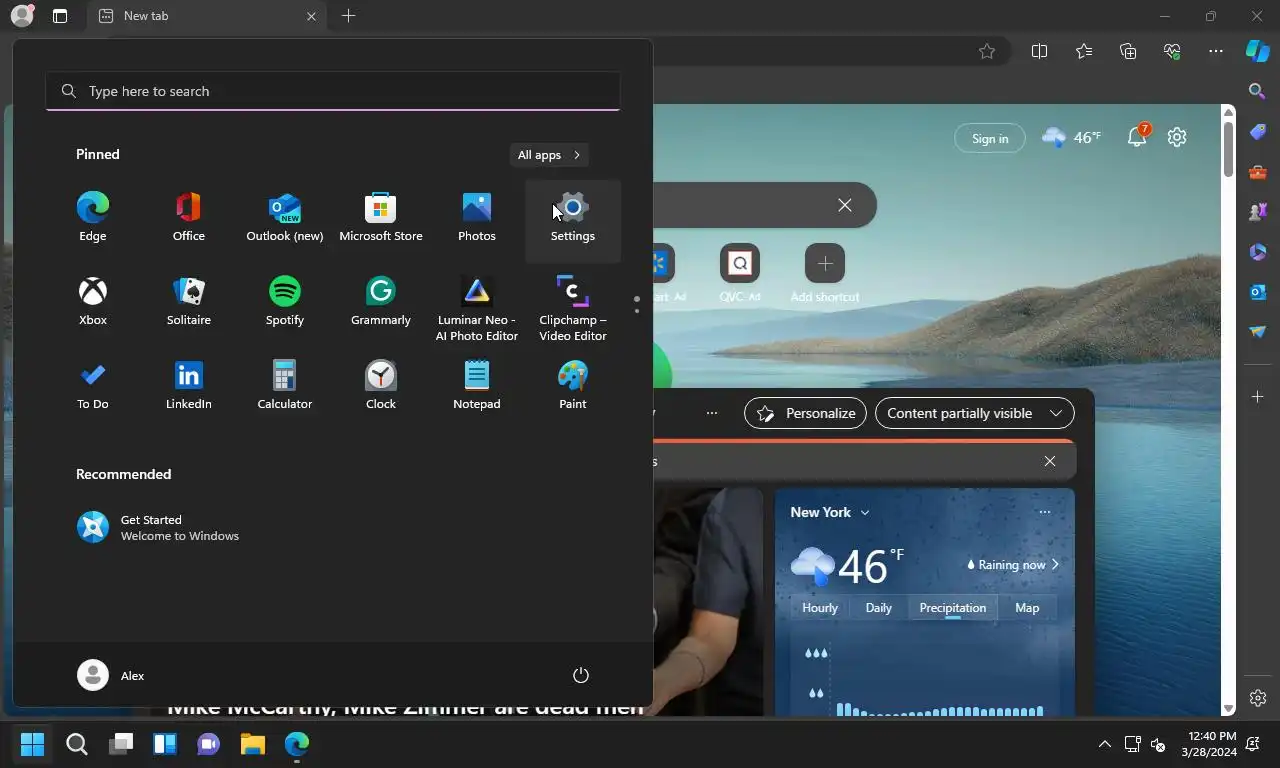Select the Precipitation weather tab

point(953,608)
